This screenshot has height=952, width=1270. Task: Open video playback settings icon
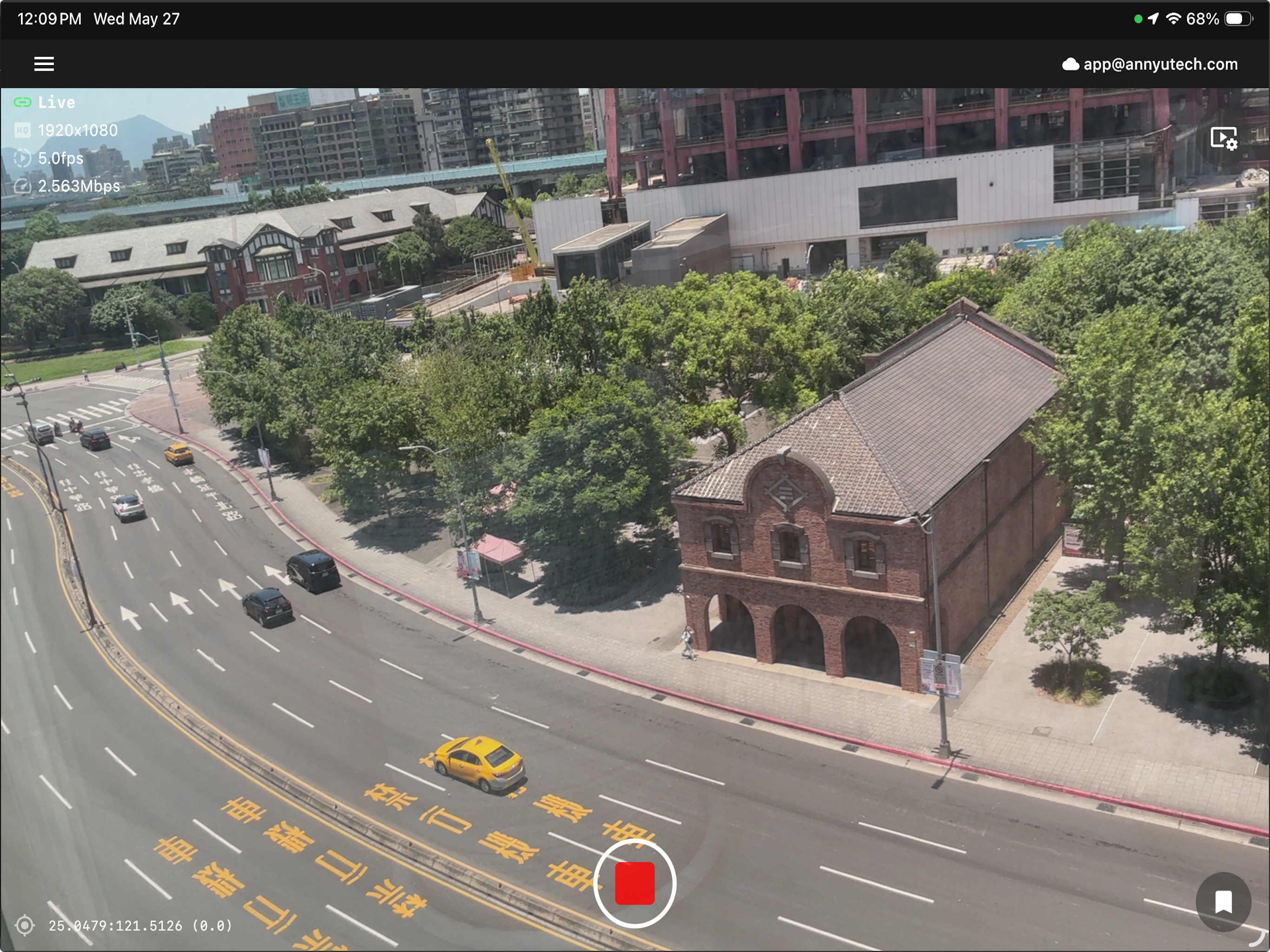pos(1224,139)
